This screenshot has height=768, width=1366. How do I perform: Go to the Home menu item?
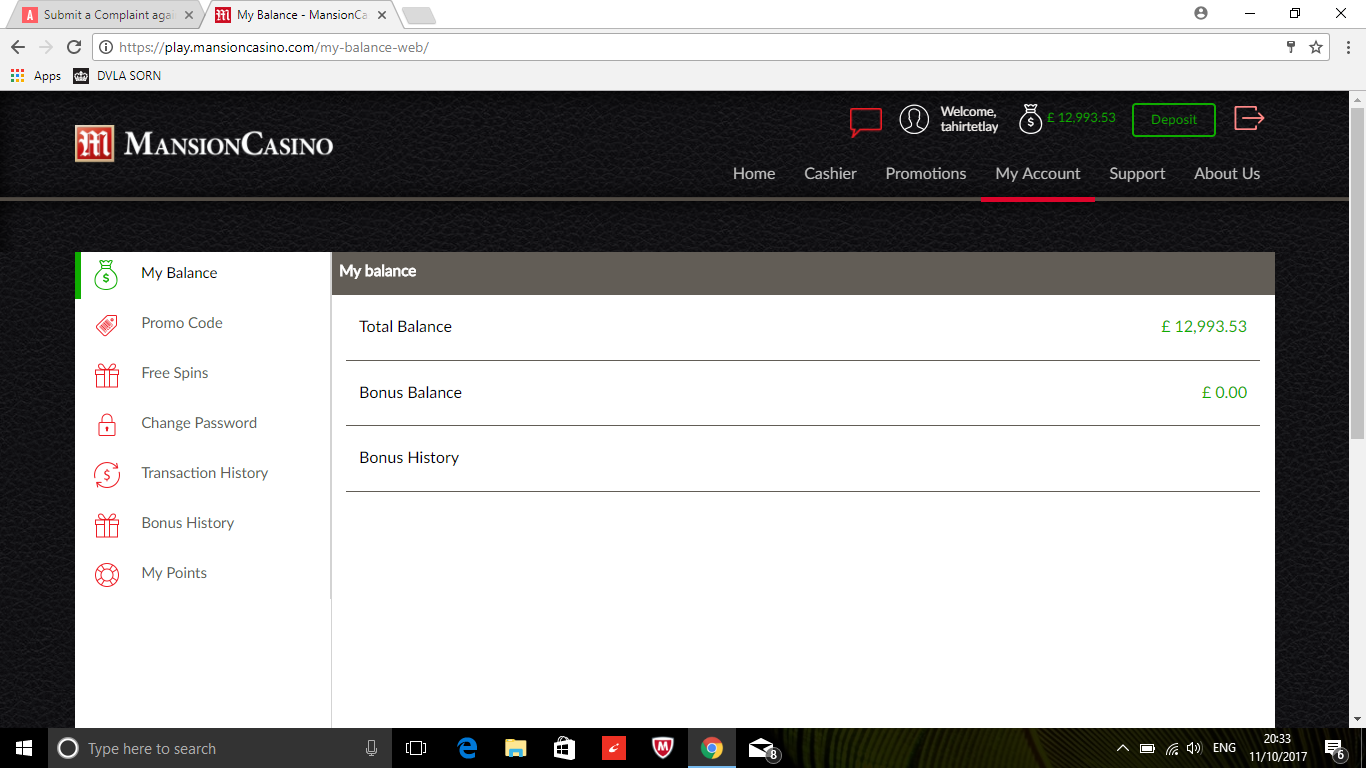click(754, 173)
